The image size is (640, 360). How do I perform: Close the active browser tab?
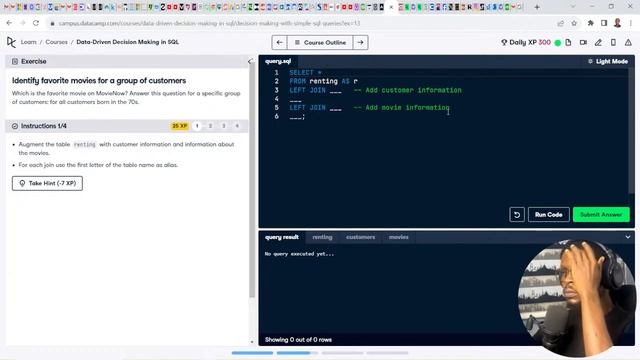(391, 7)
